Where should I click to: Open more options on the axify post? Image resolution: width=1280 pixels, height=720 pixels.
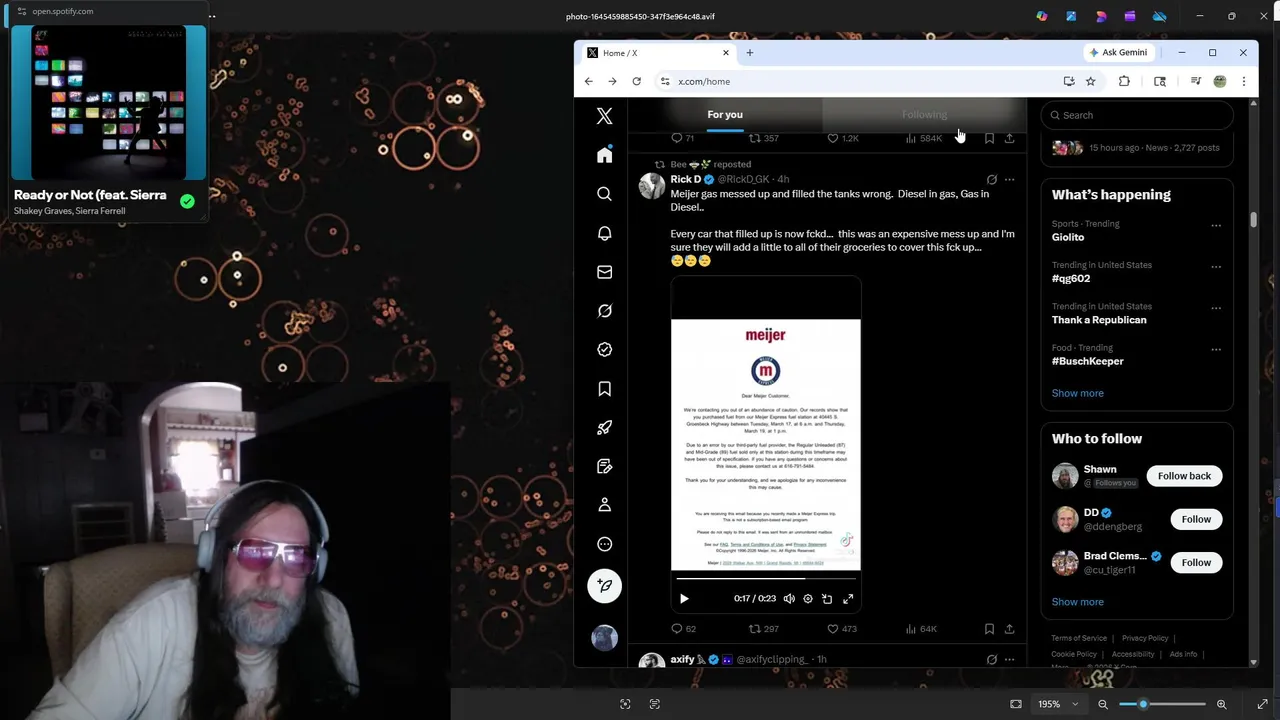click(1009, 660)
